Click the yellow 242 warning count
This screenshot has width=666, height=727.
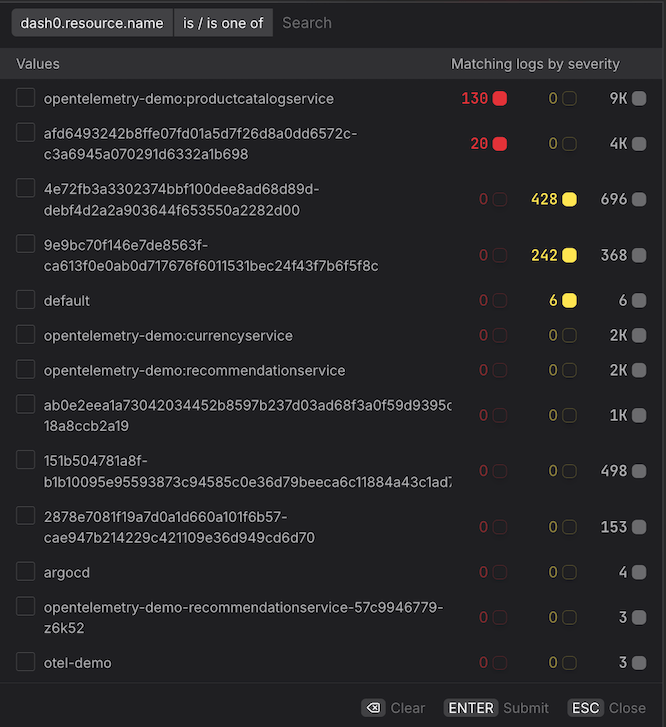pos(544,255)
